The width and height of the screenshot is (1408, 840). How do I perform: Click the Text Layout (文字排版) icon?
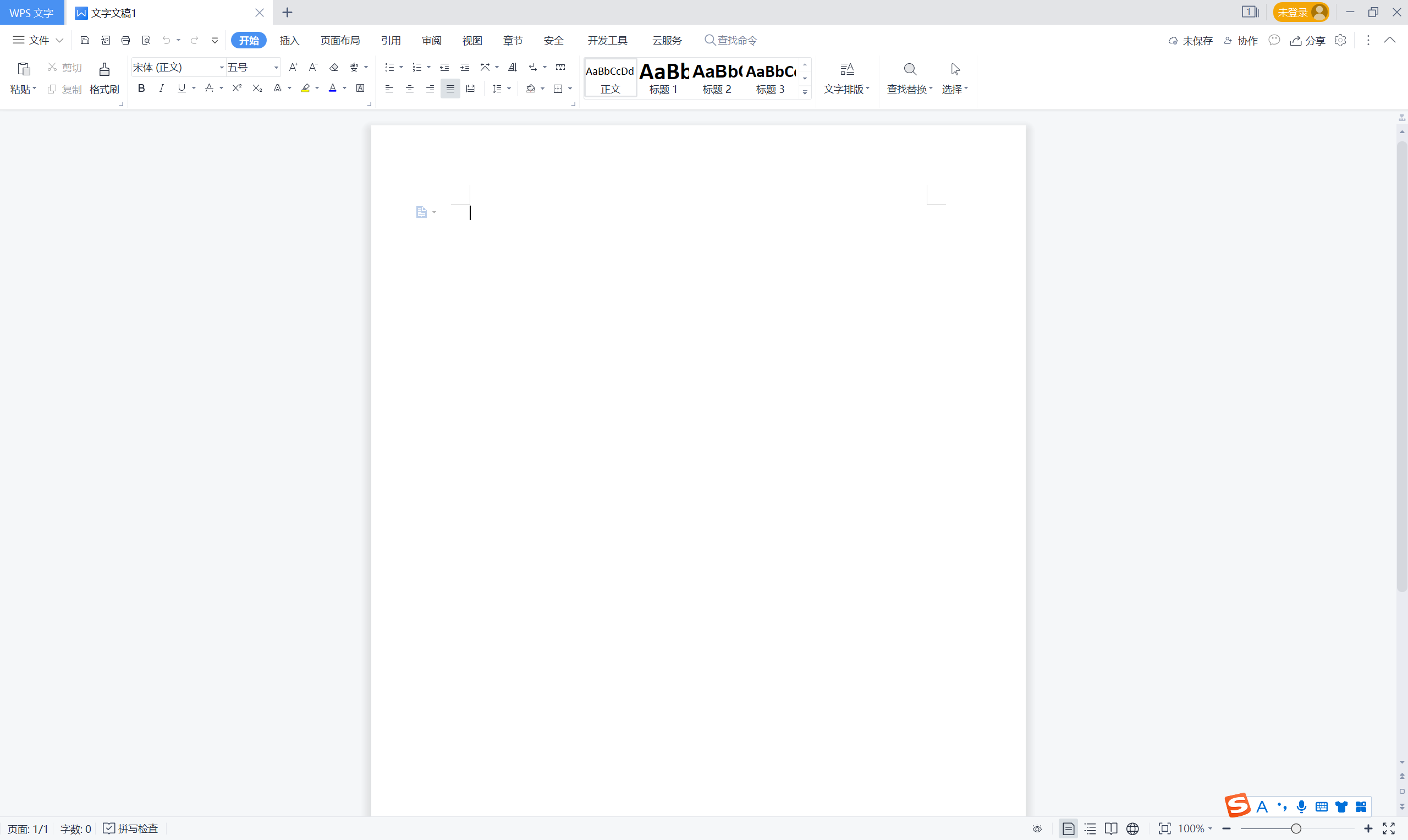[847, 69]
